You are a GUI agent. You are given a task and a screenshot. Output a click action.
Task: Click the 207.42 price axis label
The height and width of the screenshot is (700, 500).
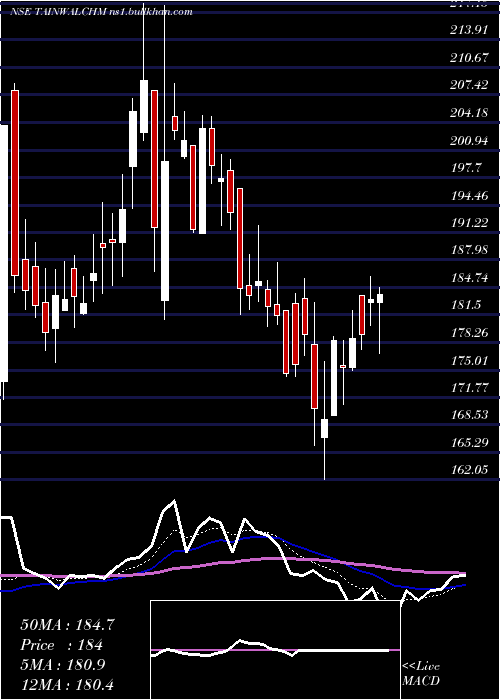point(469,85)
